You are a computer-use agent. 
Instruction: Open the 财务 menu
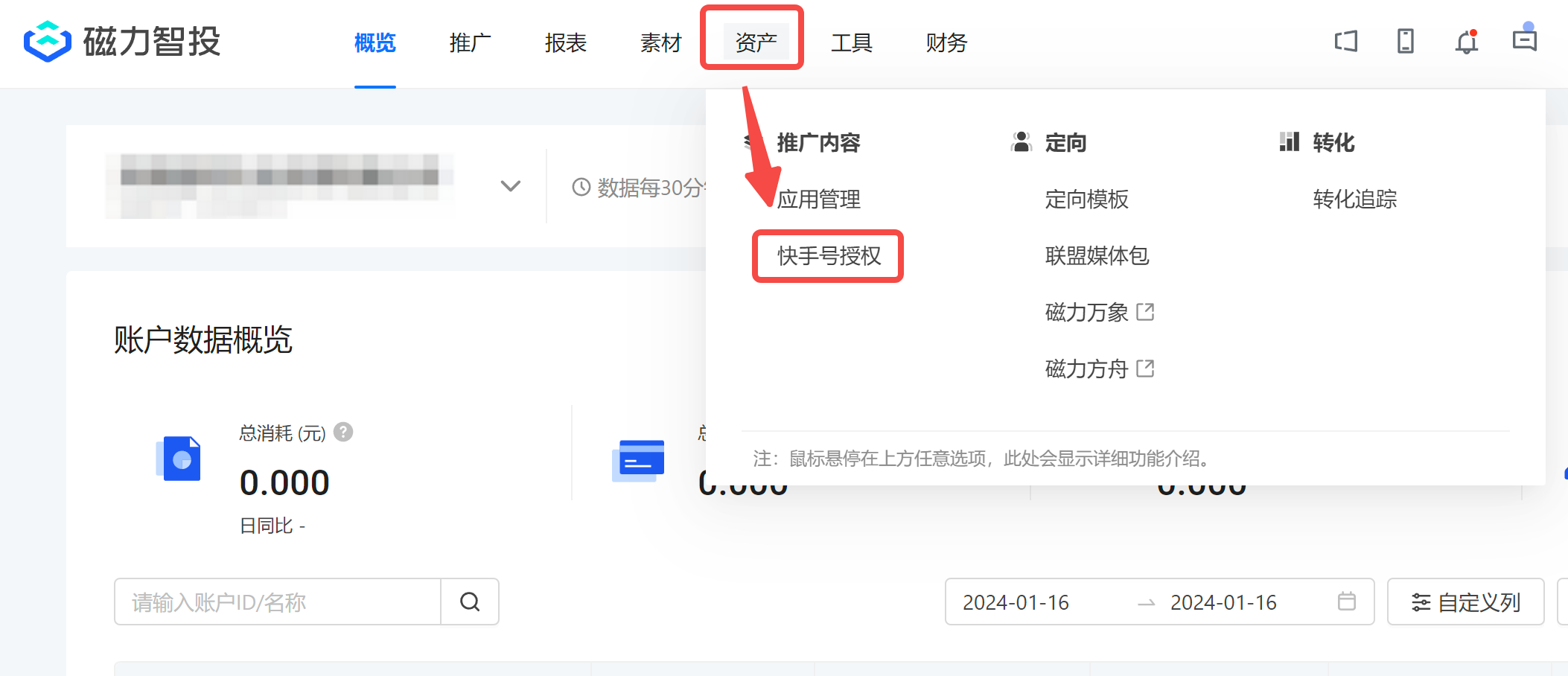coord(946,42)
